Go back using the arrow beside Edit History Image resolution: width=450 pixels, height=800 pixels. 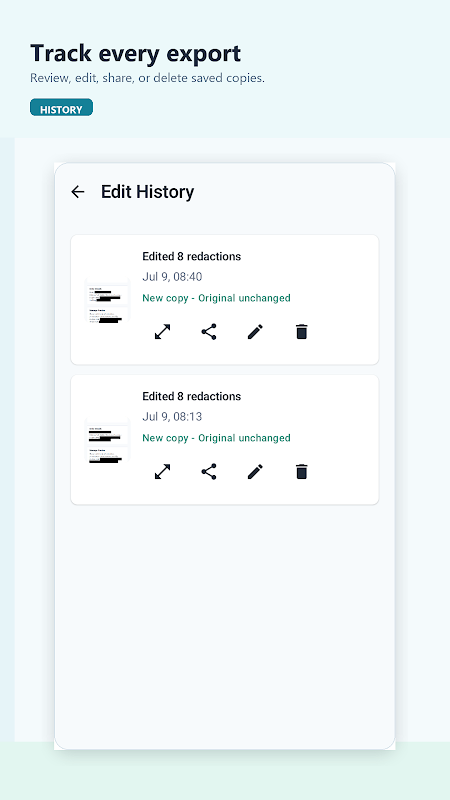(x=78, y=192)
